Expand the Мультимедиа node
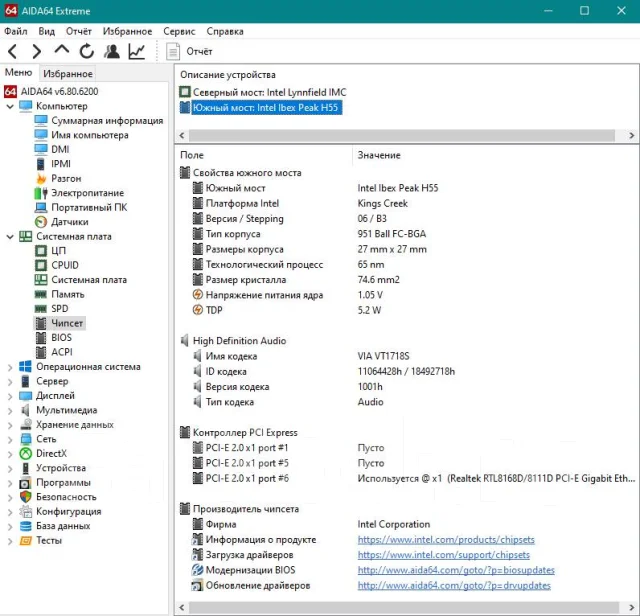The image size is (640, 616). 10,410
